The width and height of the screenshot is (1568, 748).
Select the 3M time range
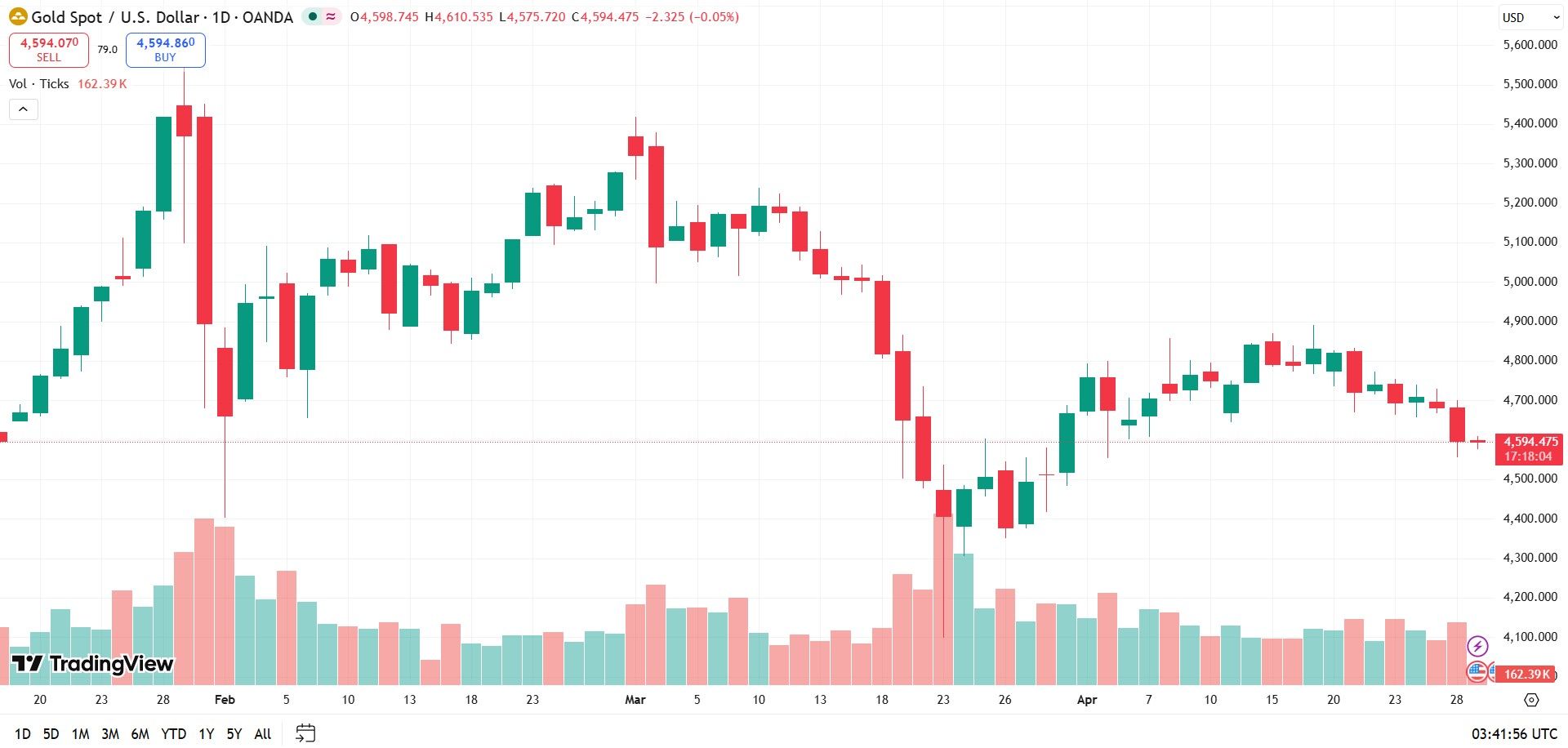110,733
